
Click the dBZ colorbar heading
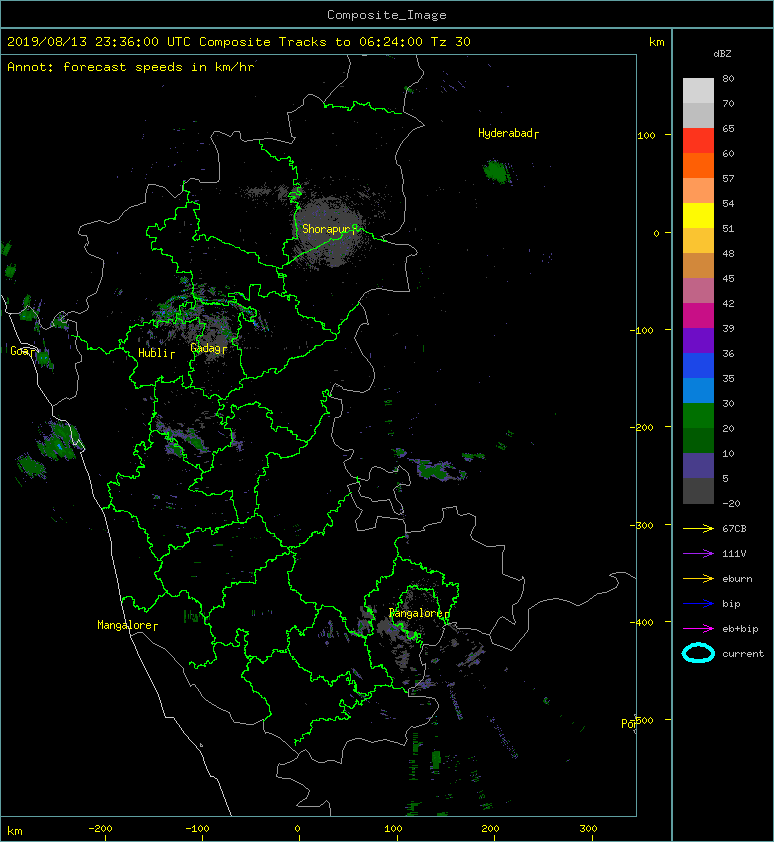[722, 54]
